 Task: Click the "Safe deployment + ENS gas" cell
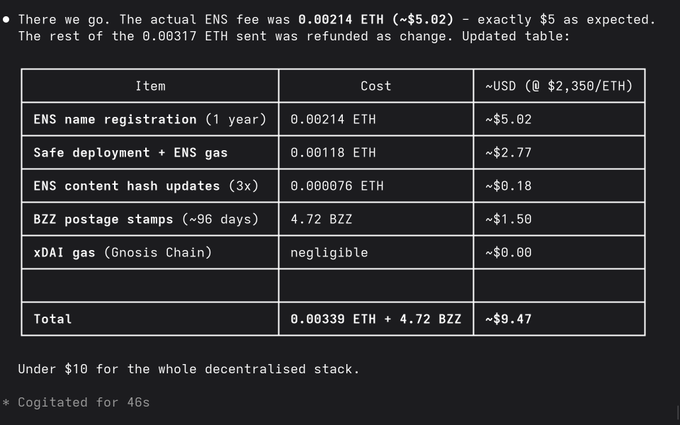[130, 152]
